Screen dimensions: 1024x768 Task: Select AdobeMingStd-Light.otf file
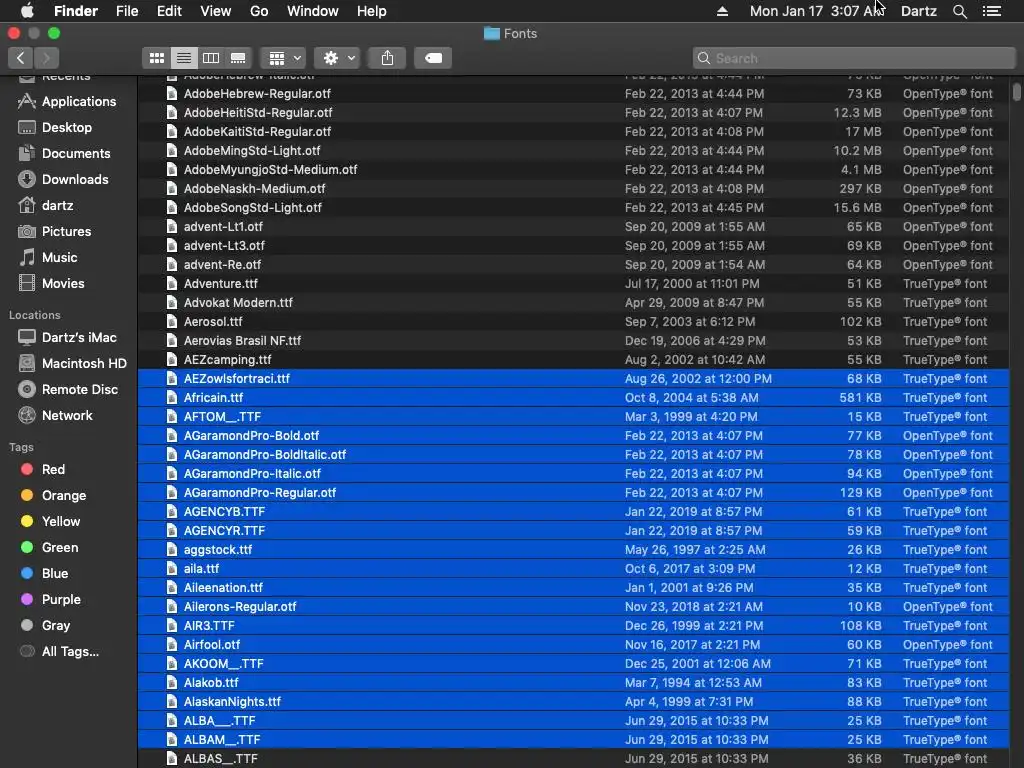coord(573,150)
